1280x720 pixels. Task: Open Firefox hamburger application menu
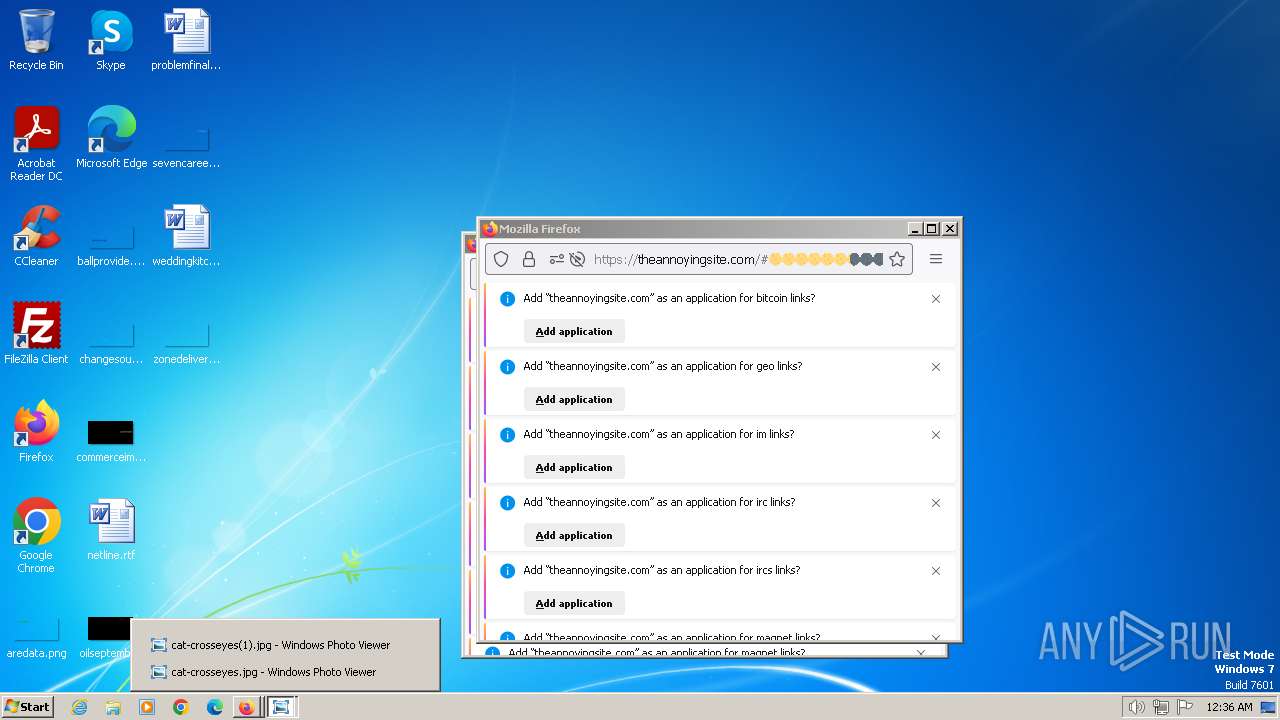(x=936, y=259)
